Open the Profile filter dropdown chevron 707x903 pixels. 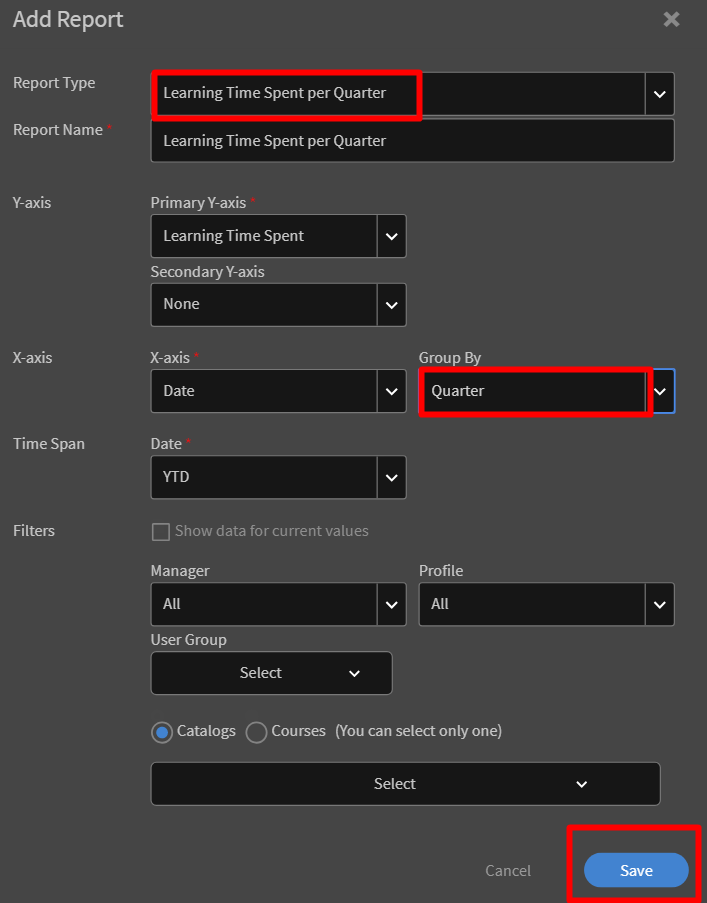pos(659,605)
